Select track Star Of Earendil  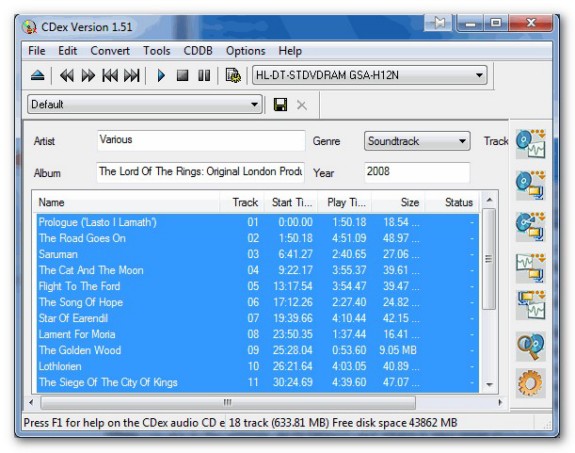click(x=258, y=318)
